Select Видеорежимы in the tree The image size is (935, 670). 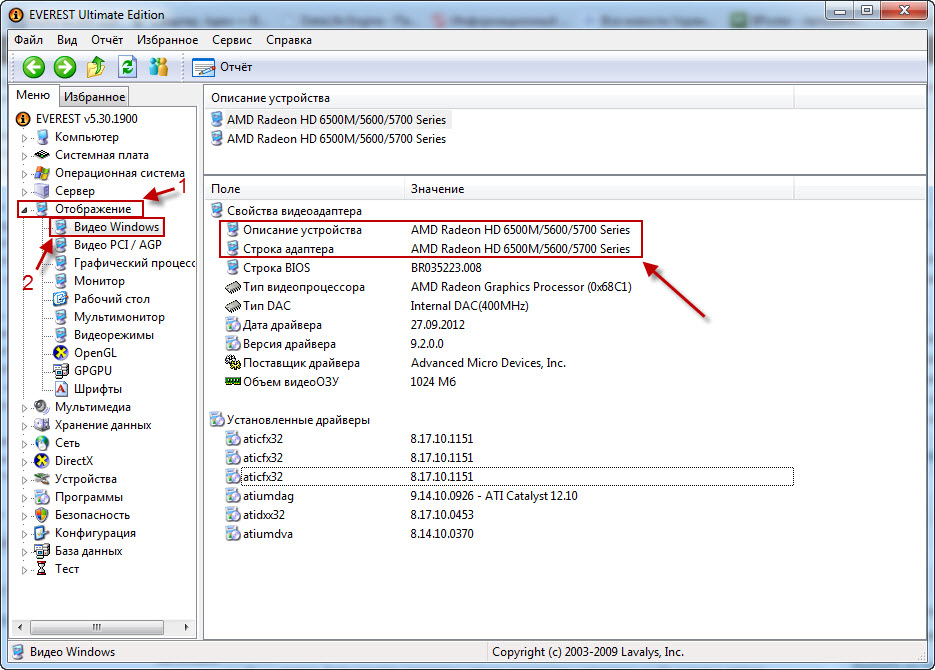coord(114,335)
